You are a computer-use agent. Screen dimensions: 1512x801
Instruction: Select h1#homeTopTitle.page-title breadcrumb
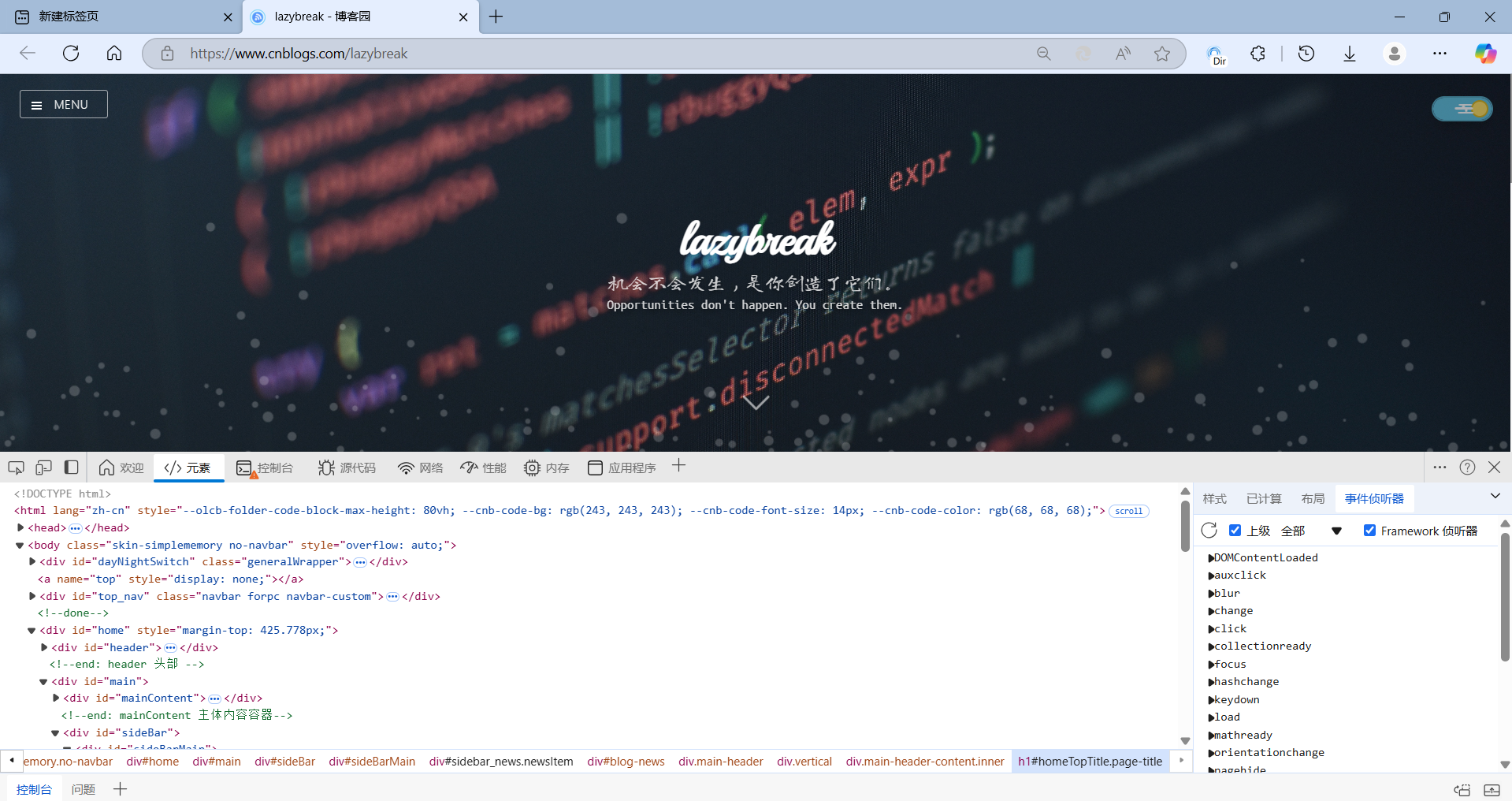tap(1090, 761)
